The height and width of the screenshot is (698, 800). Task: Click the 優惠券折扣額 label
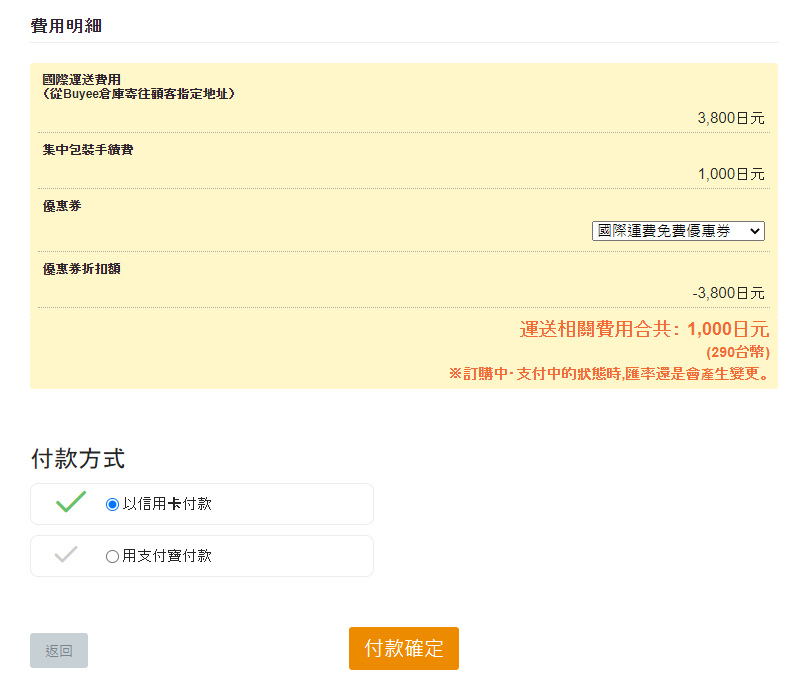82,269
